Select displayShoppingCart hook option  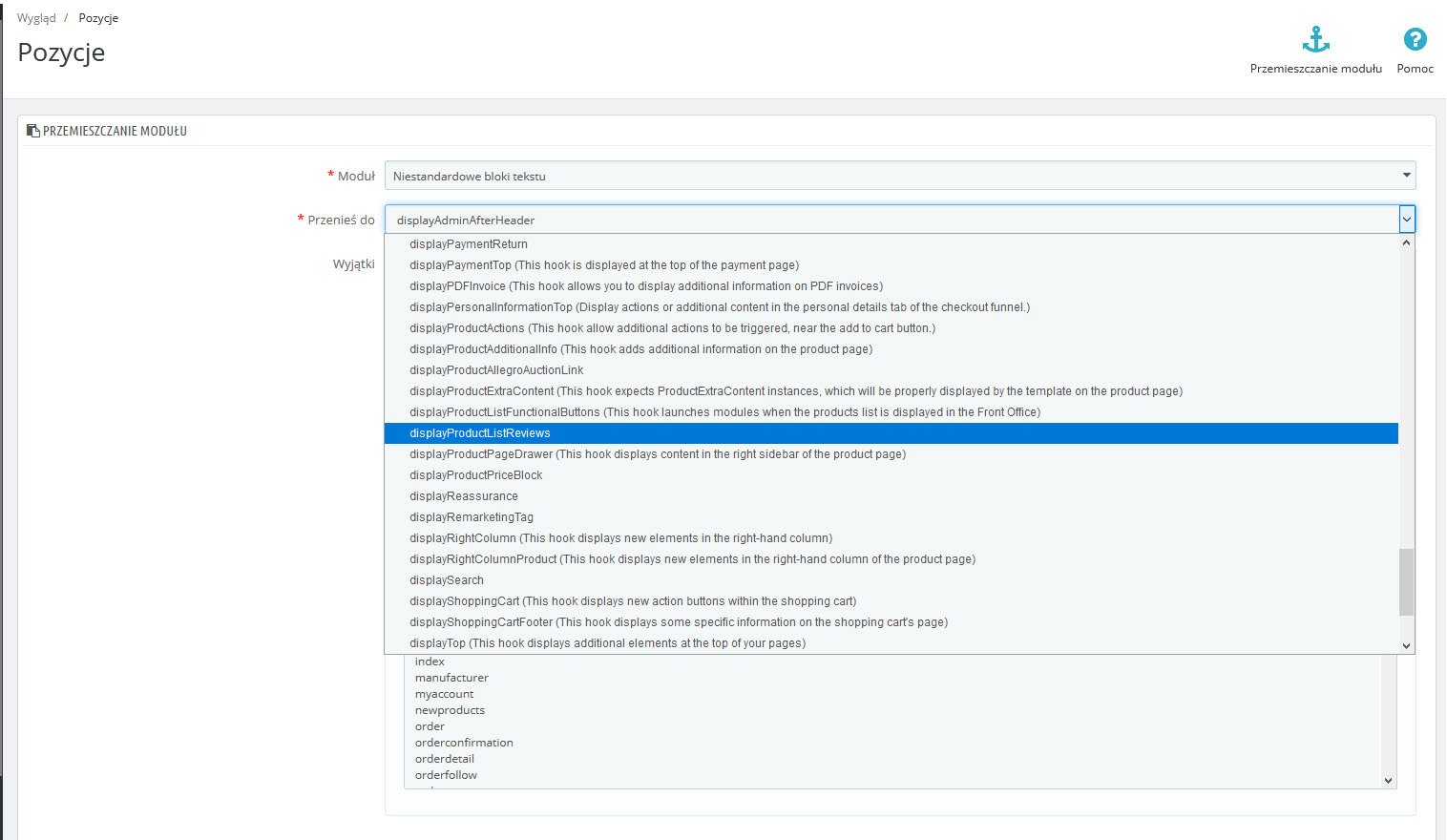(891, 601)
